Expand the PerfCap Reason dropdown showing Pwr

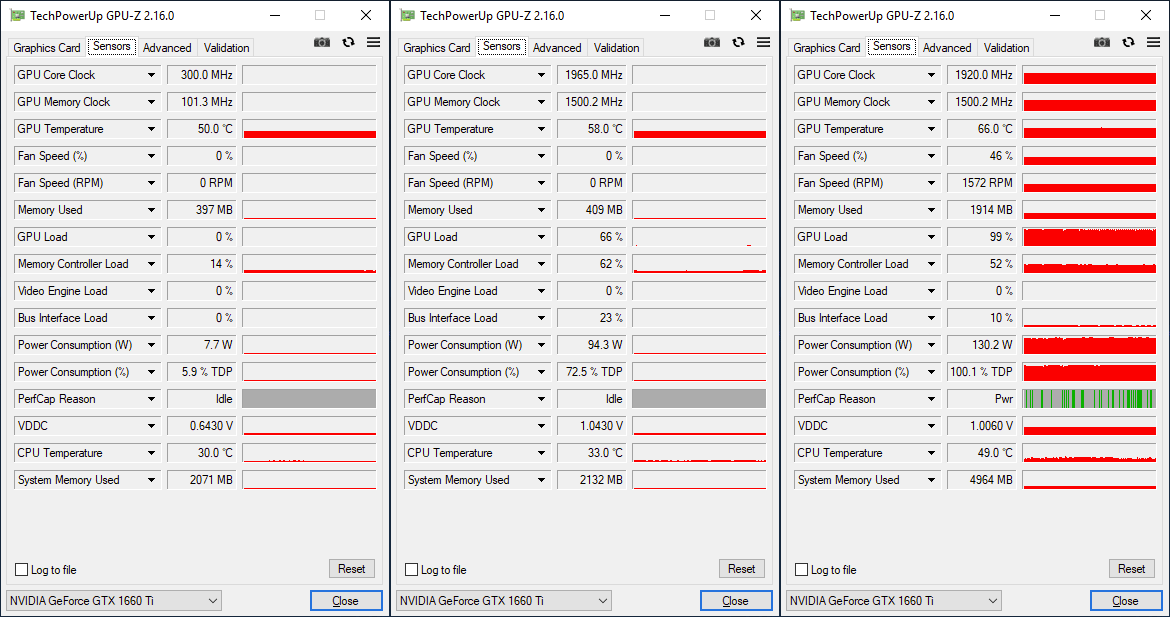click(x=932, y=399)
